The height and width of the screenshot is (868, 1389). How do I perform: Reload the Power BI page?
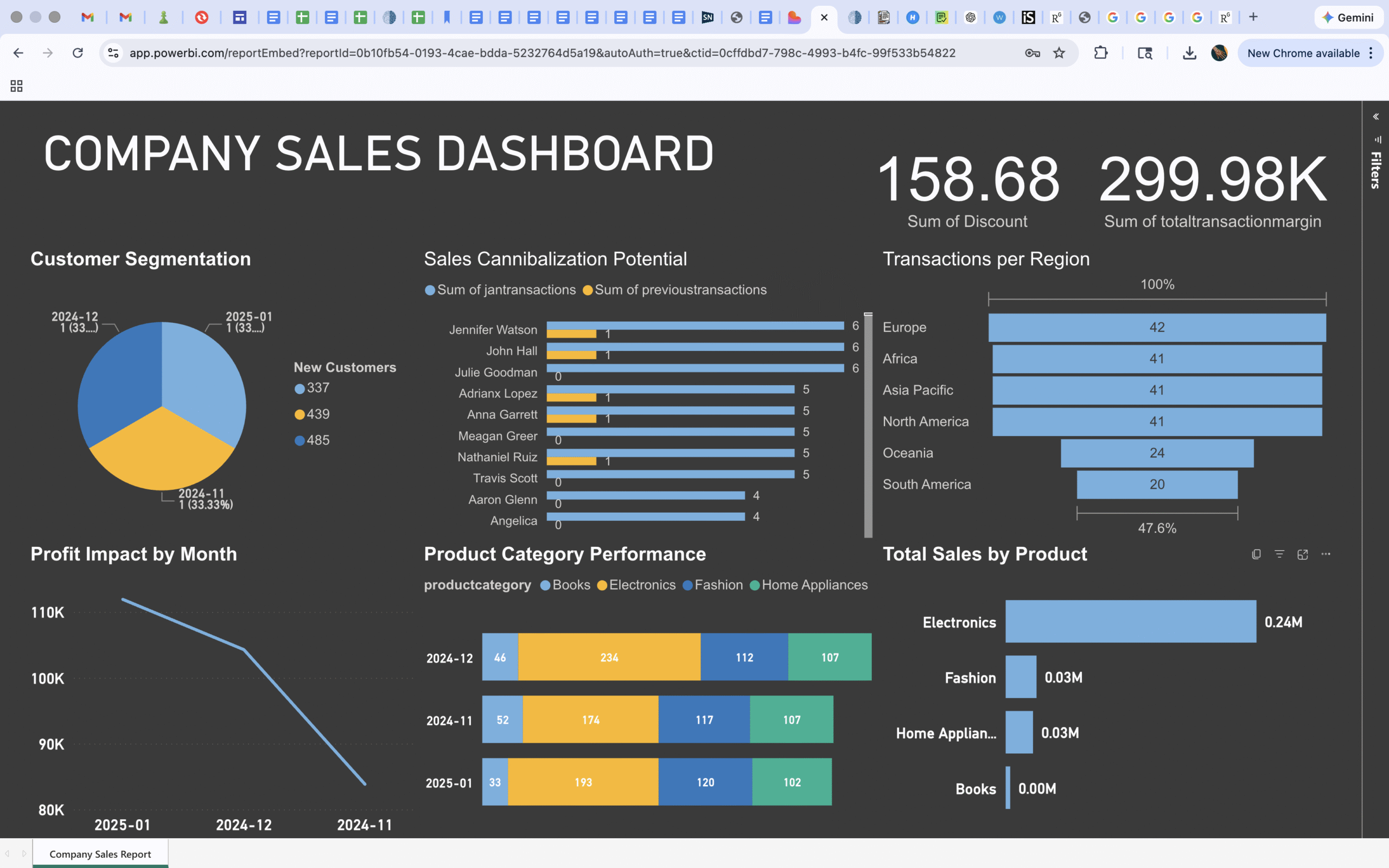pos(78,53)
